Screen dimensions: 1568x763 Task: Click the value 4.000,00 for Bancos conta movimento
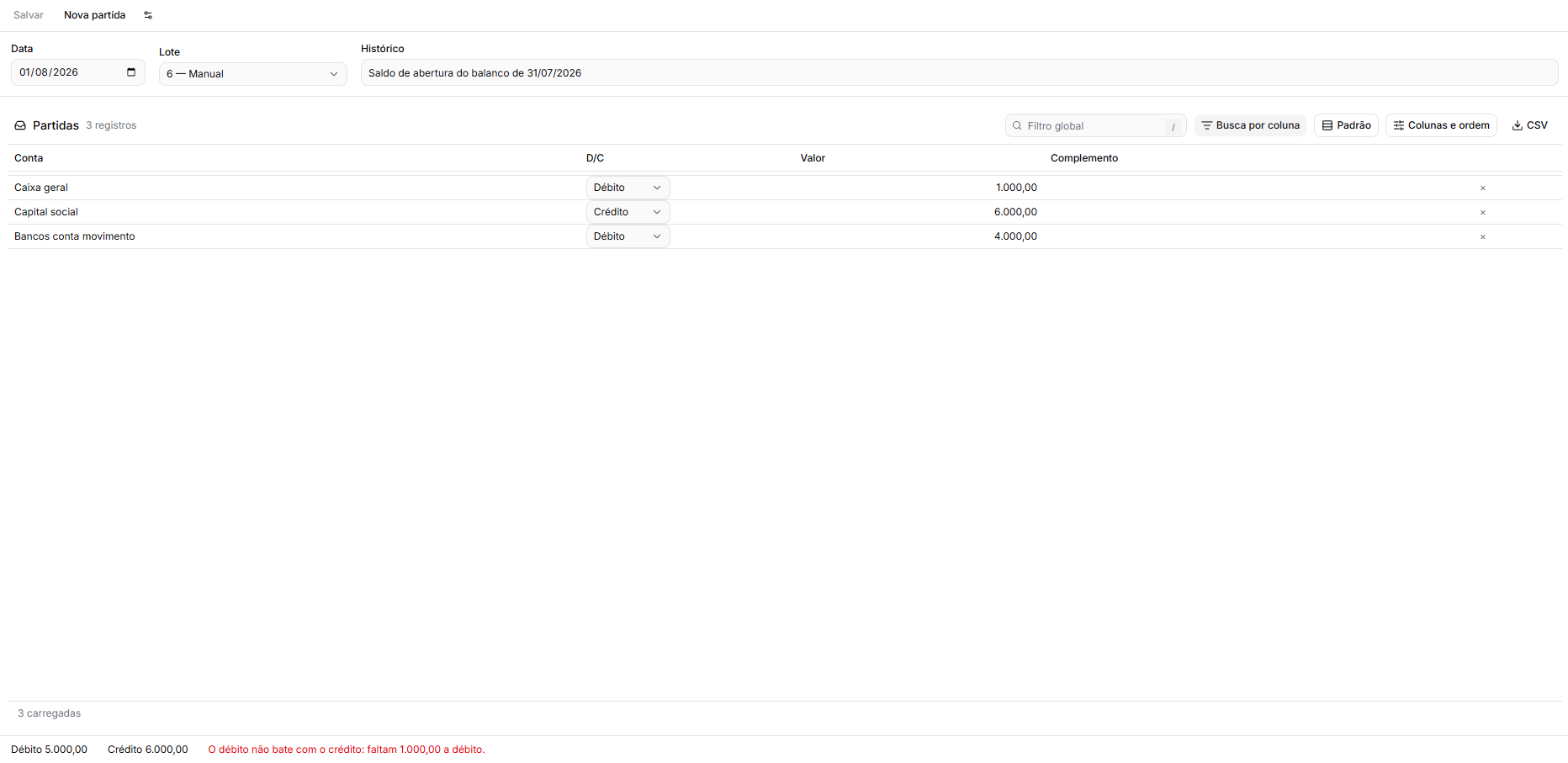pos(1016,236)
